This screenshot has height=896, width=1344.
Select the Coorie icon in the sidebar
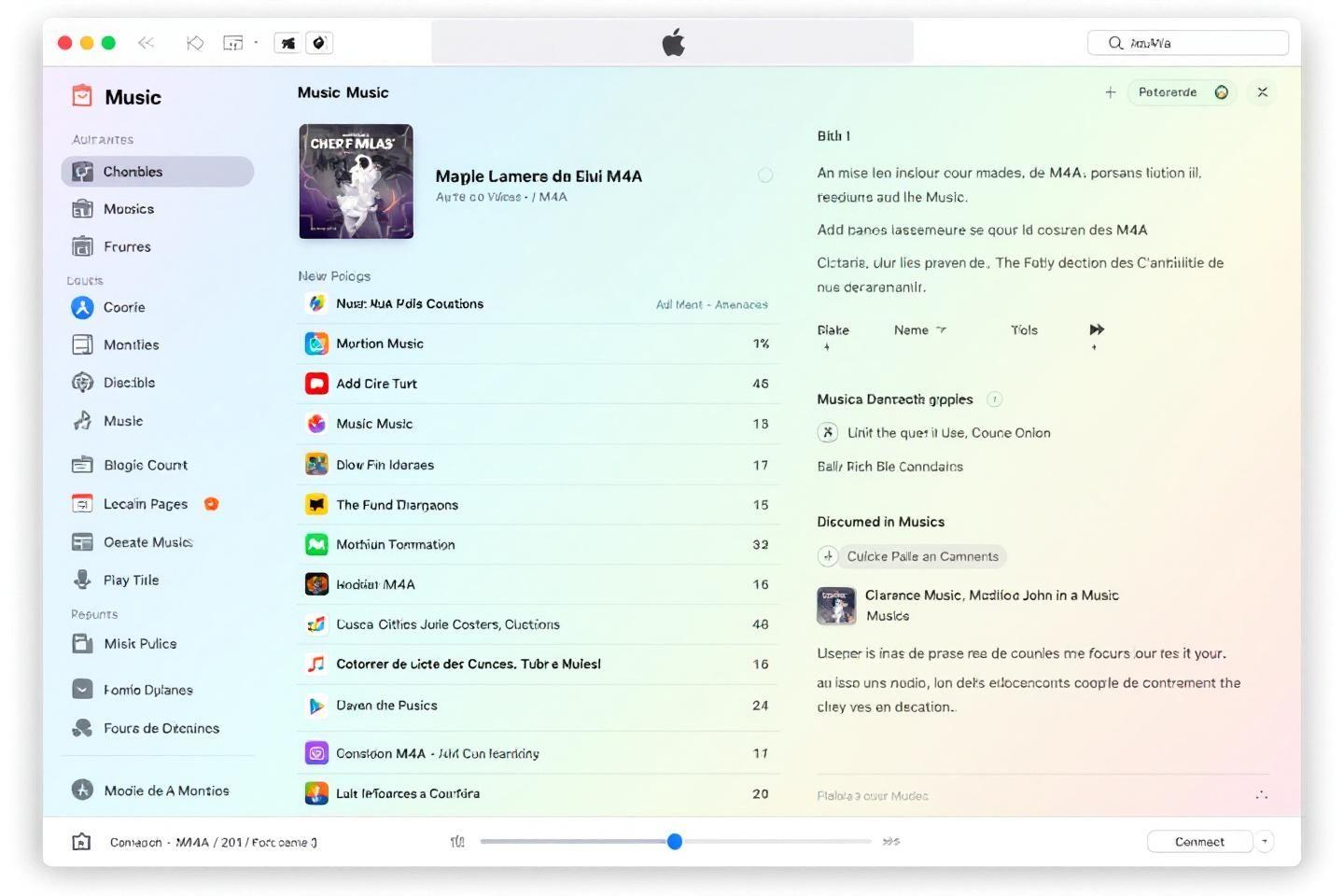tap(82, 306)
